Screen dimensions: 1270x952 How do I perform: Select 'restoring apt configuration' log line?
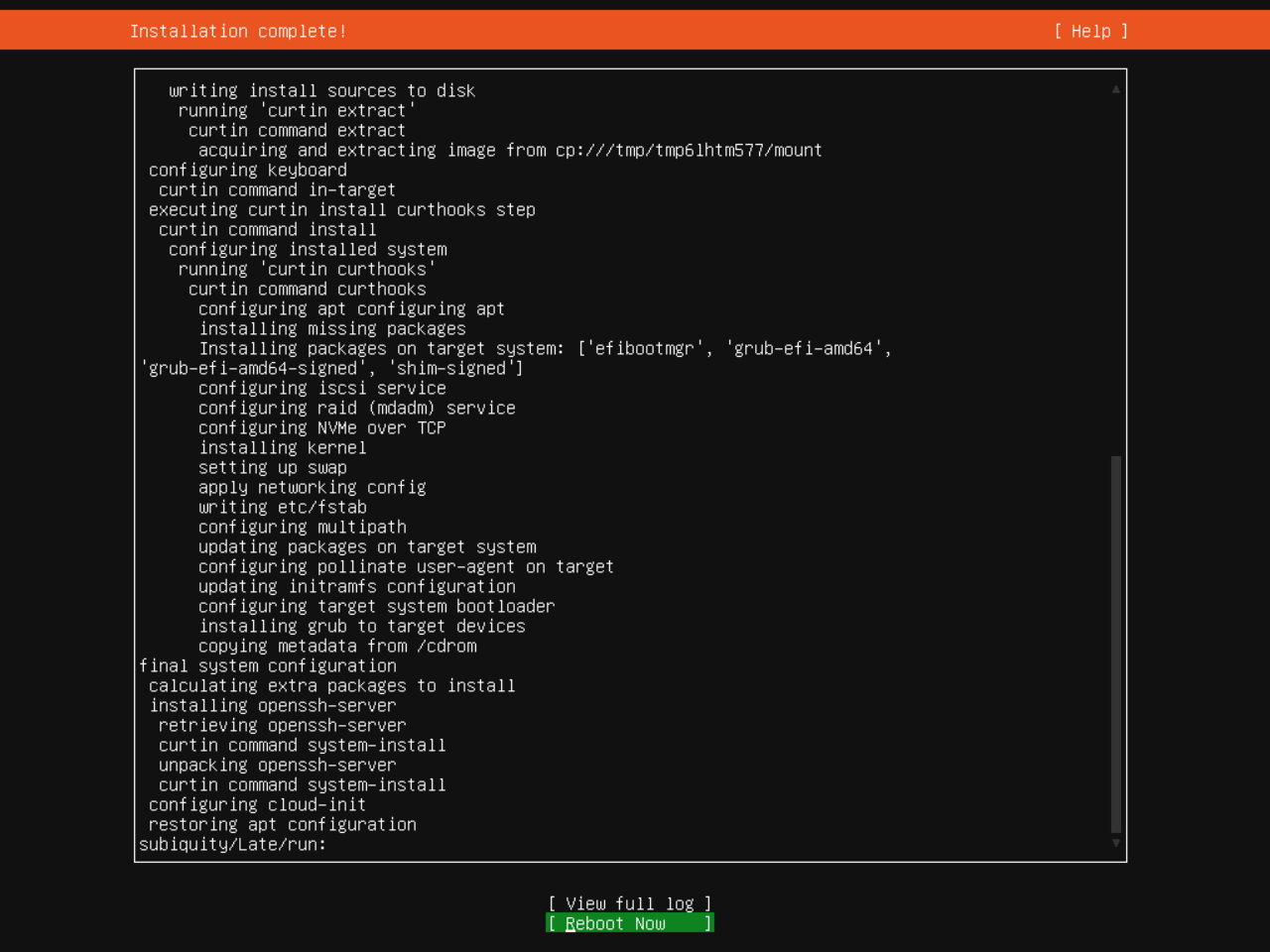(283, 824)
